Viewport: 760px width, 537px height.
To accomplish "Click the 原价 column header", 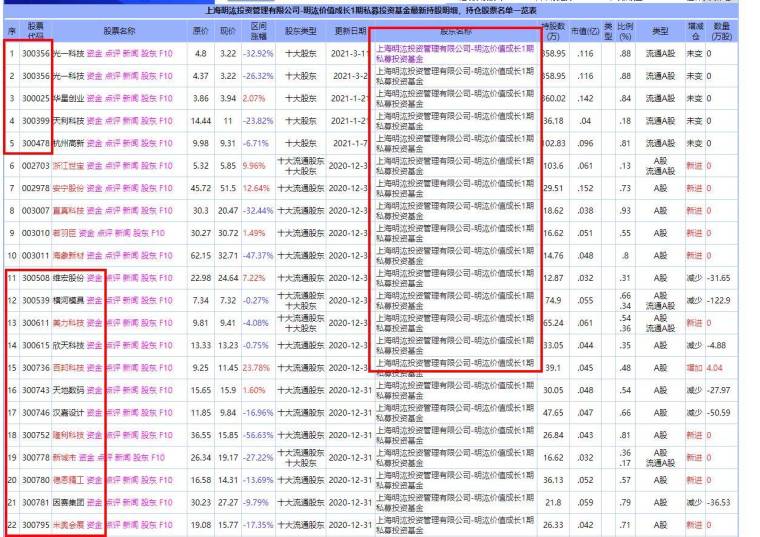I will click(201, 31).
